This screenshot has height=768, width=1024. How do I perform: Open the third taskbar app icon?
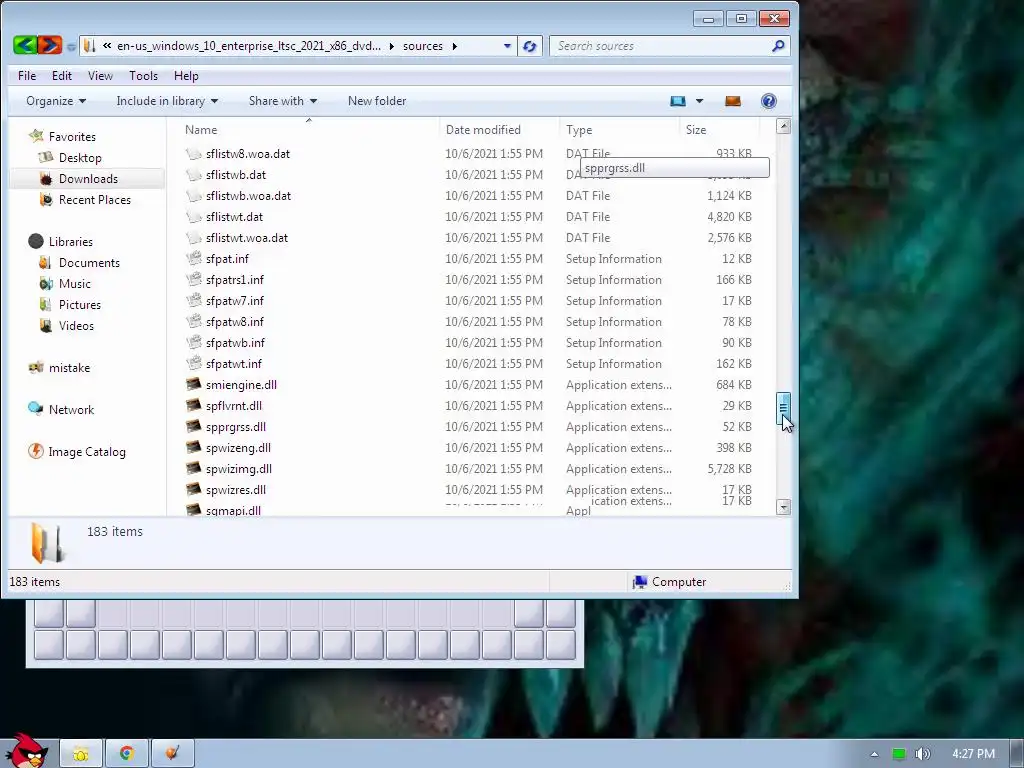(x=172, y=754)
